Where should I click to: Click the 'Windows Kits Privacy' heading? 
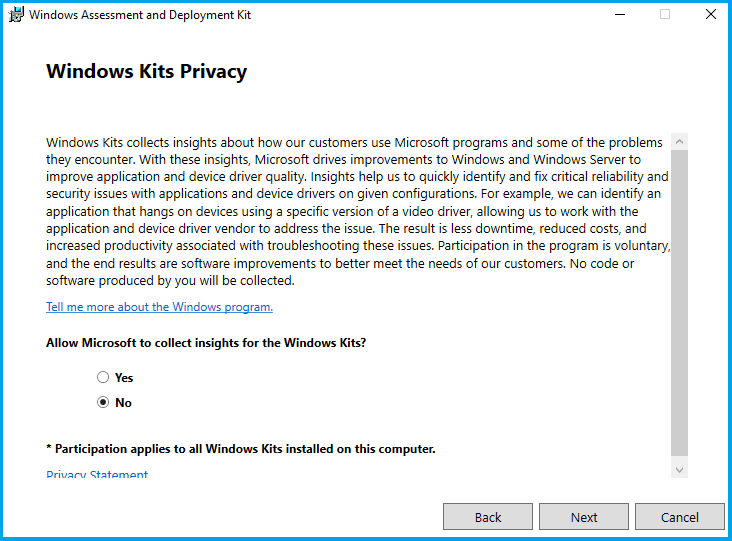click(146, 72)
